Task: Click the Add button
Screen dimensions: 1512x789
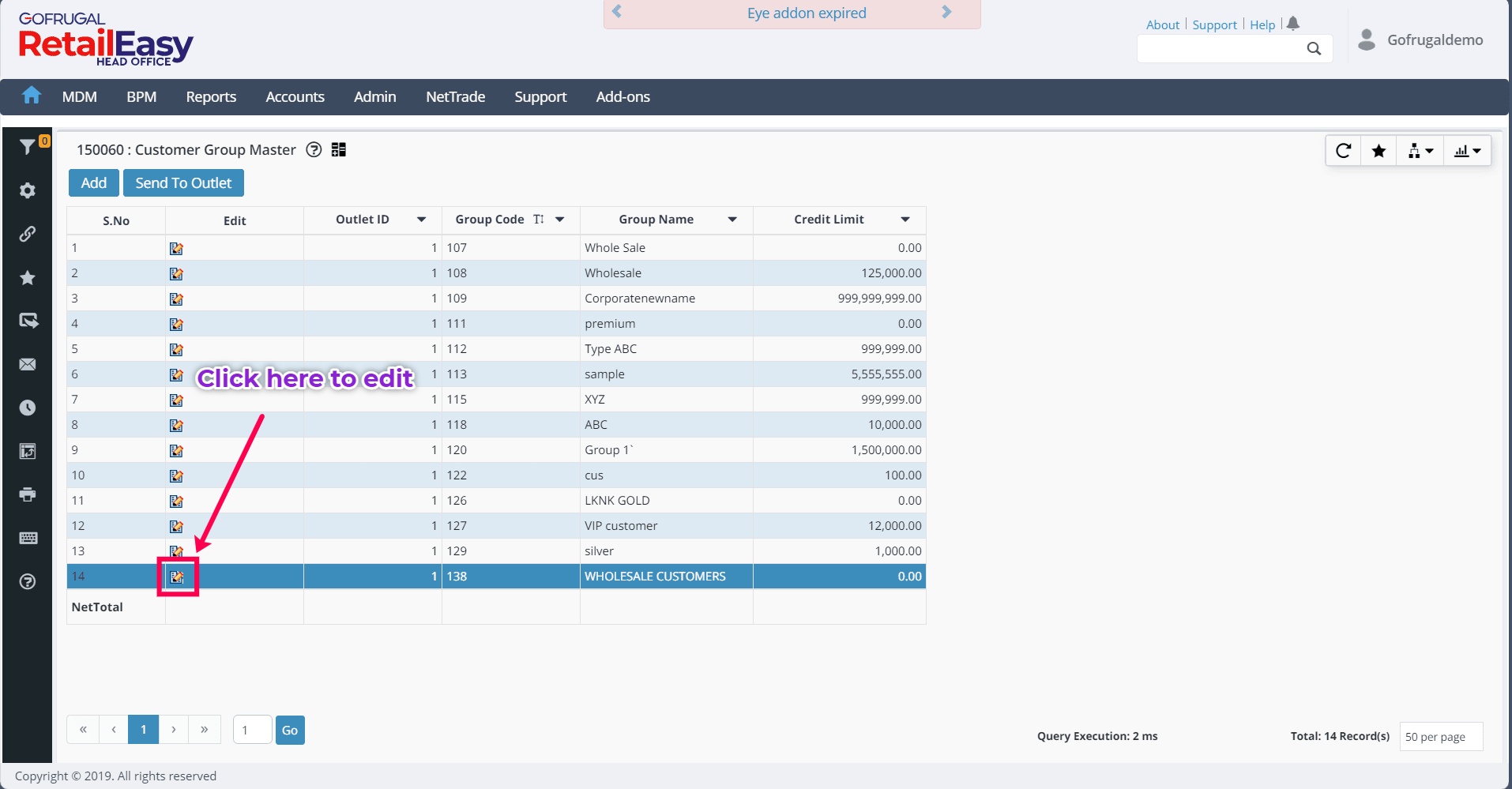Action: (94, 182)
